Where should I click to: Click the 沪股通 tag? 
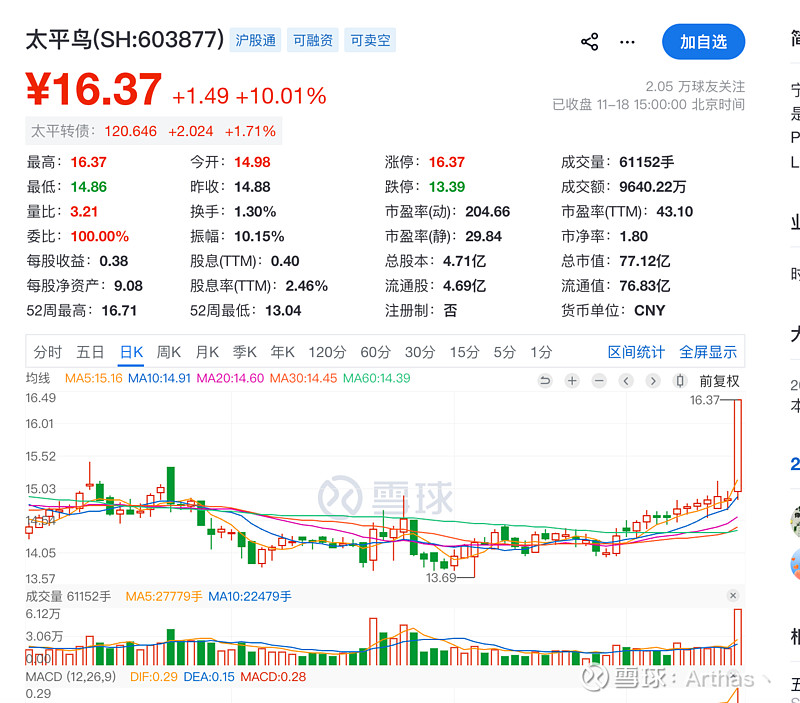[x=255, y=40]
